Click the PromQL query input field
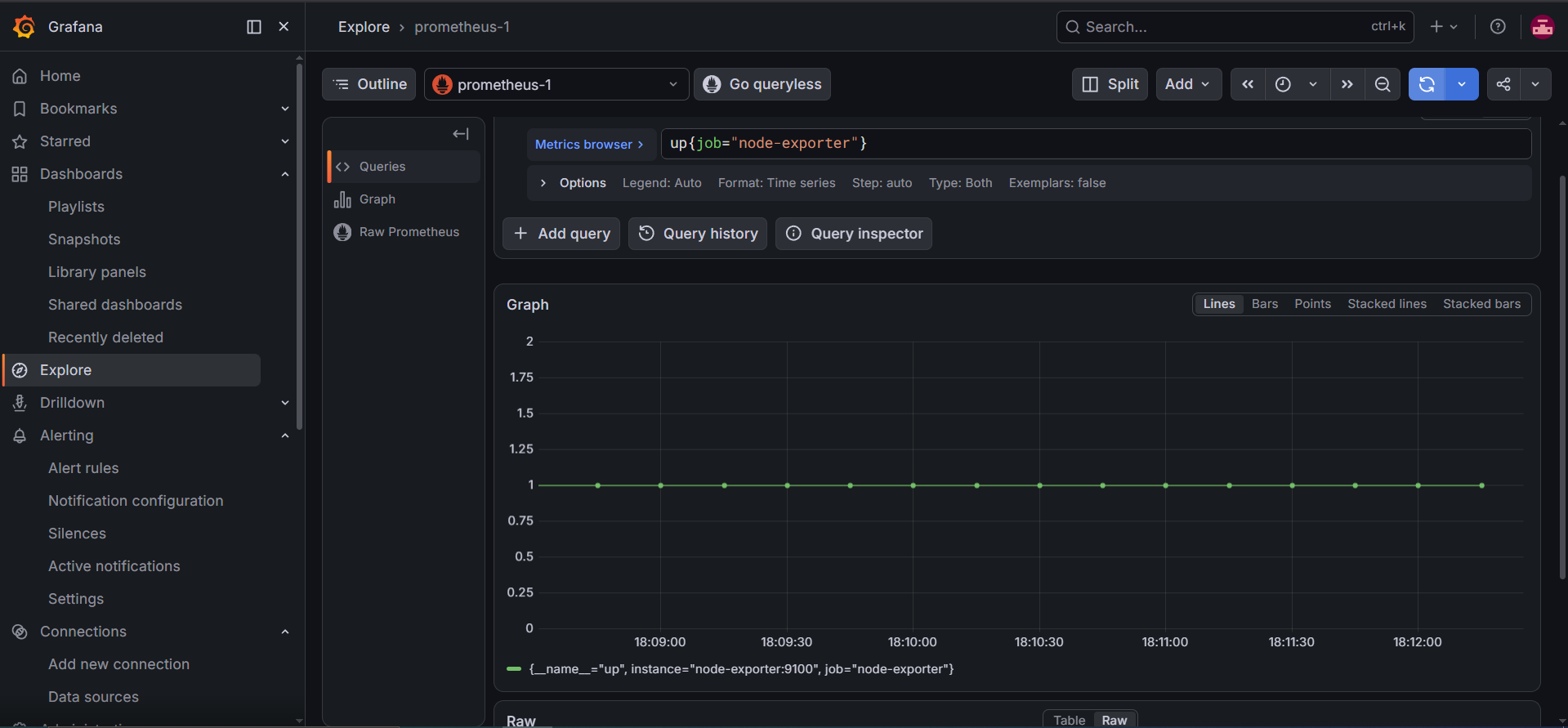This screenshot has height=728, width=1568. (x=1096, y=144)
